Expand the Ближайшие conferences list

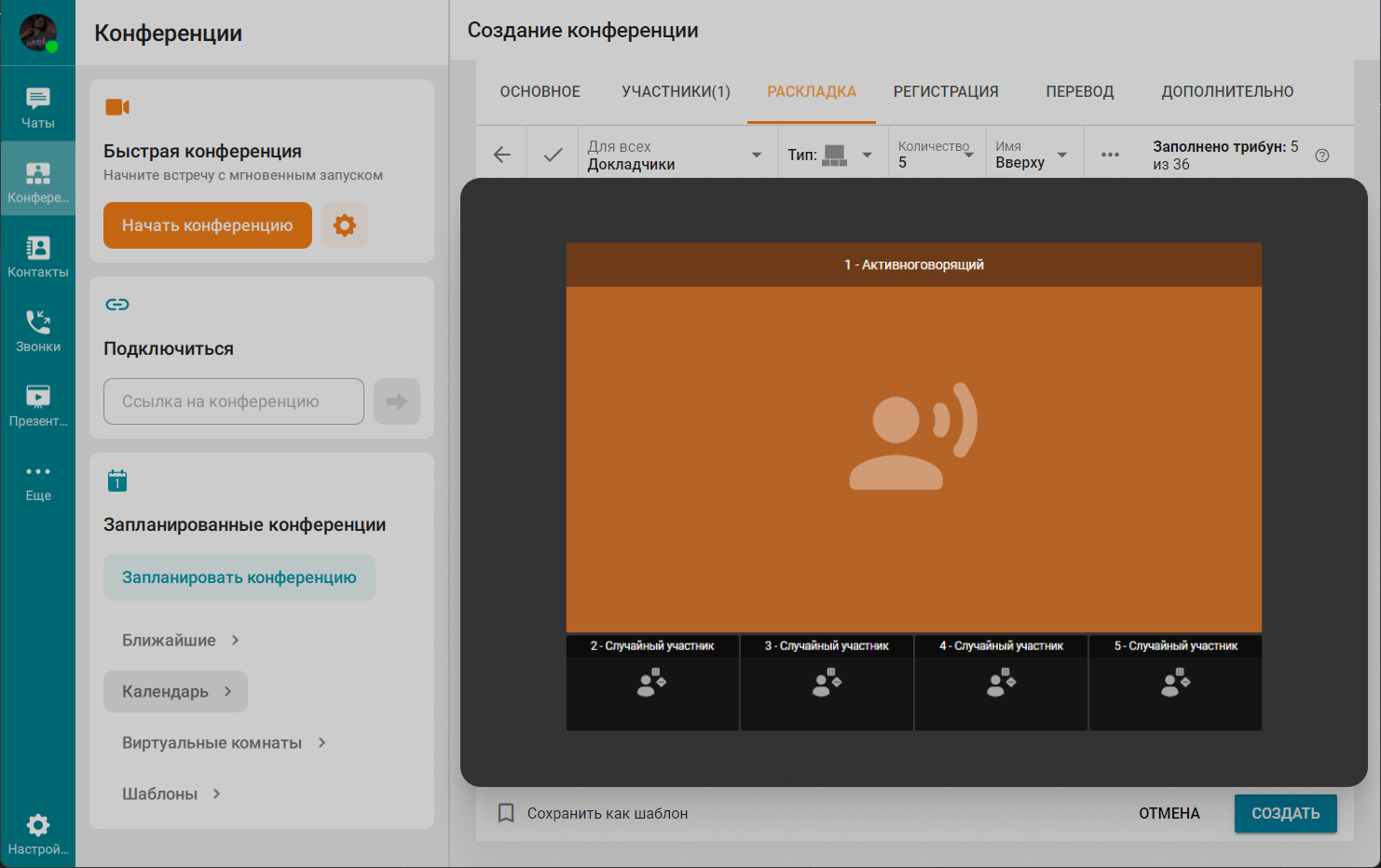tap(182, 640)
